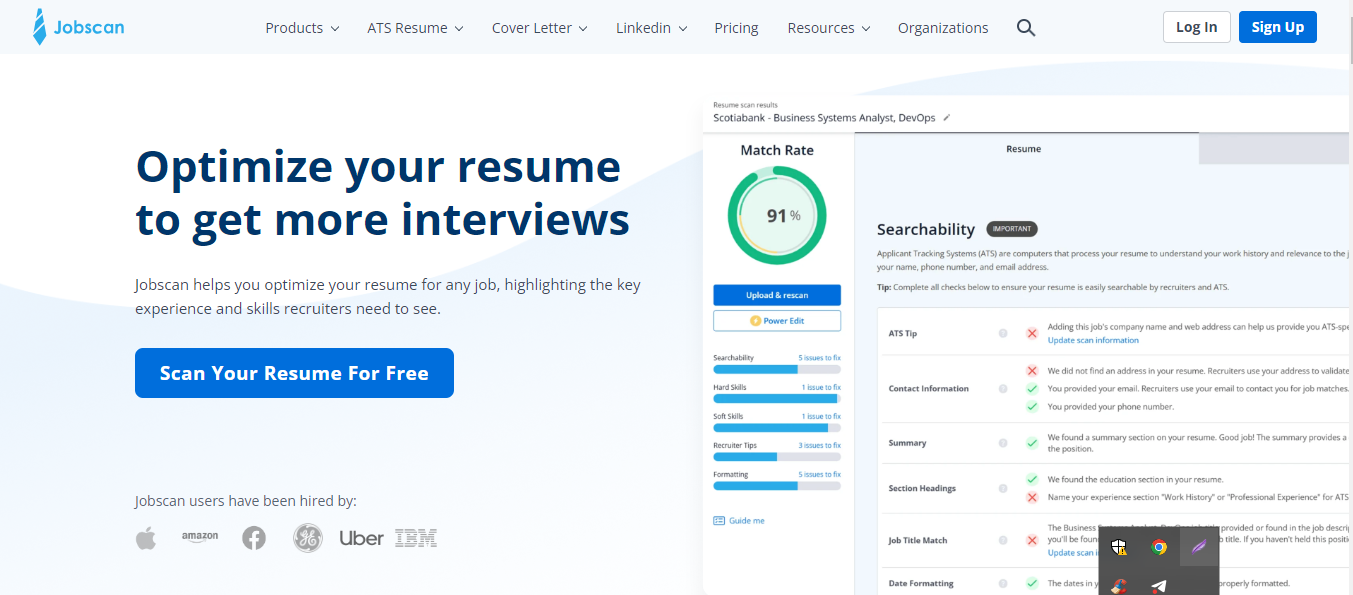Open the search magnifier icon
Screen dimensions: 1353x595
pos(1025,28)
